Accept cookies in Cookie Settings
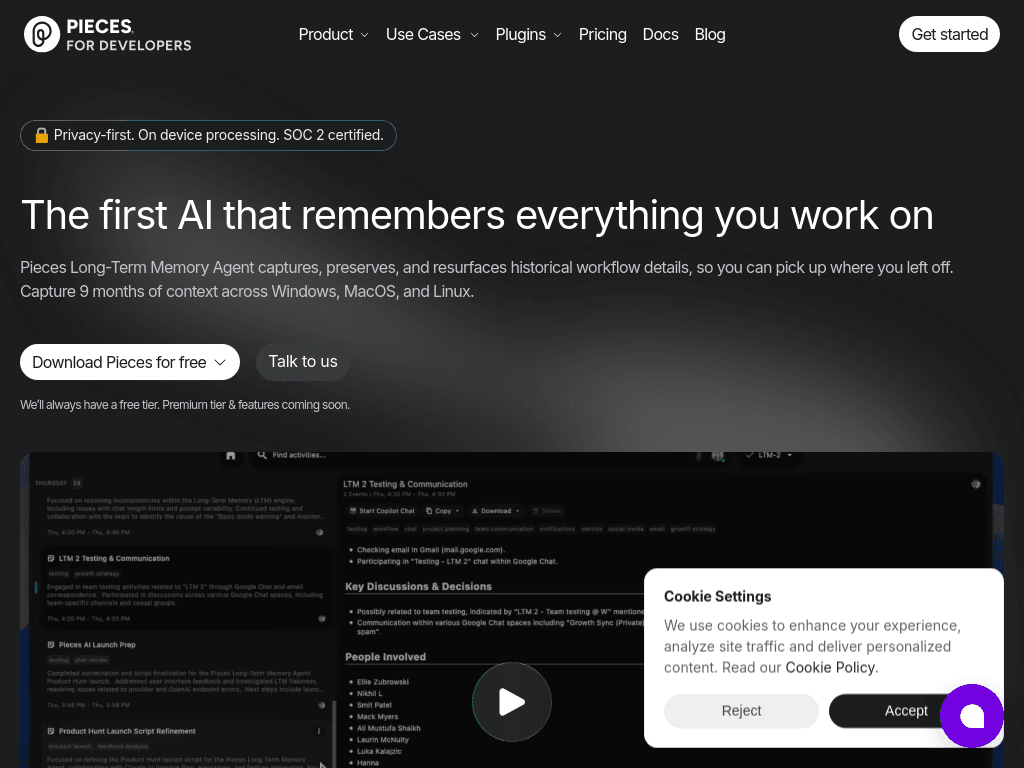Screen dimensions: 1024x768 906,711
